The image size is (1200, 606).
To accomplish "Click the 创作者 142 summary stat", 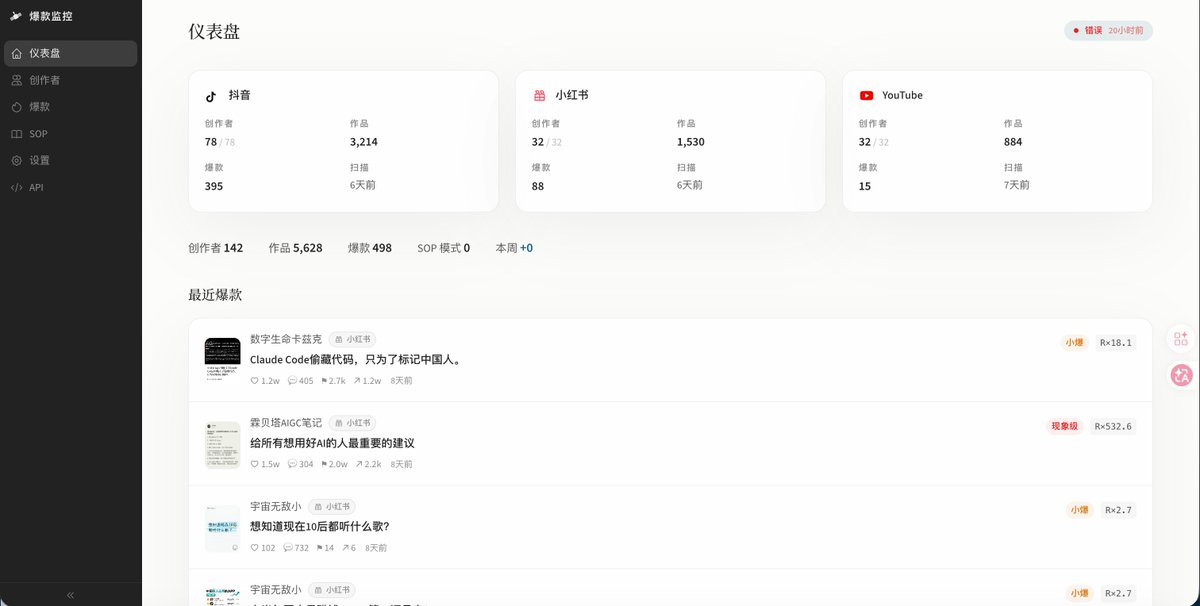I will pos(216,248).
